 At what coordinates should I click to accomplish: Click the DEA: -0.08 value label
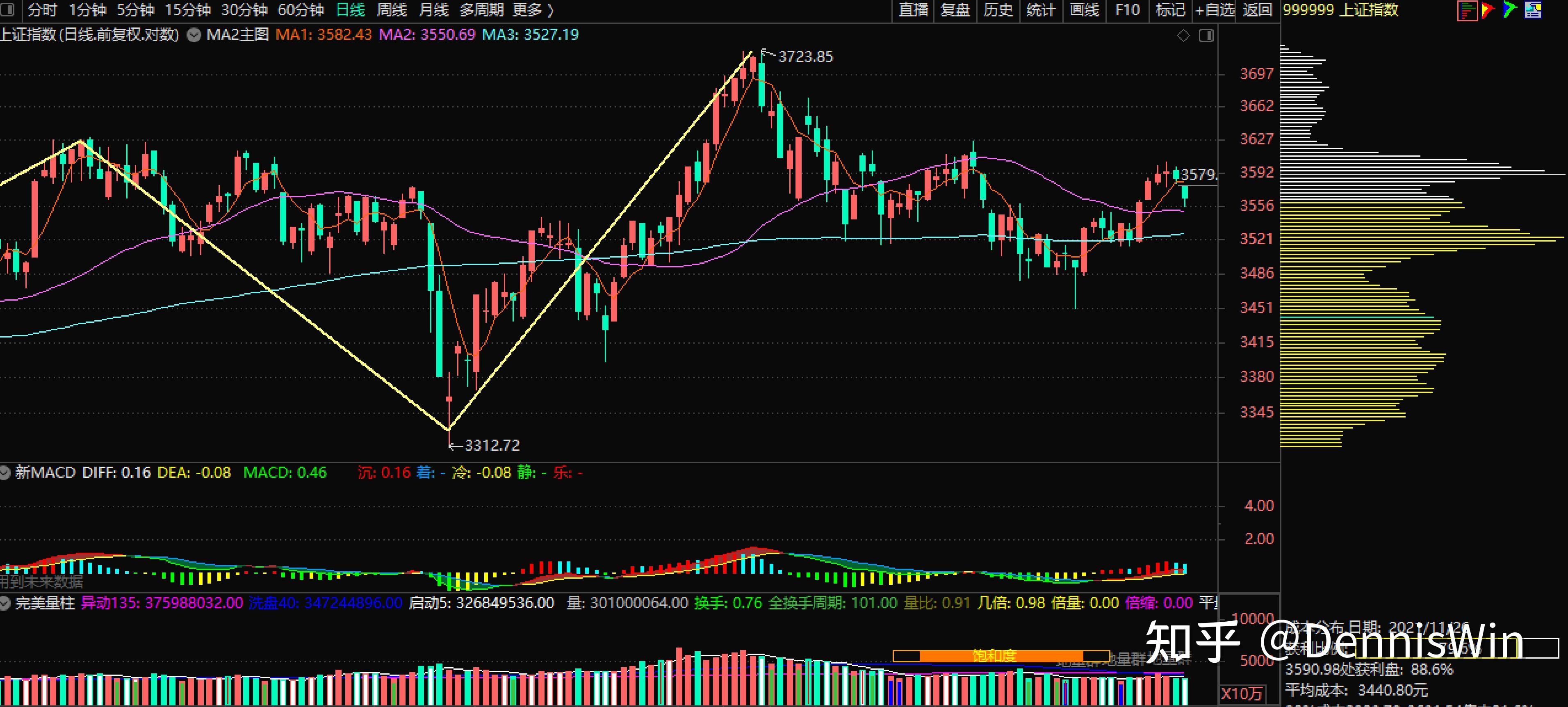click(x=194, y=472)
